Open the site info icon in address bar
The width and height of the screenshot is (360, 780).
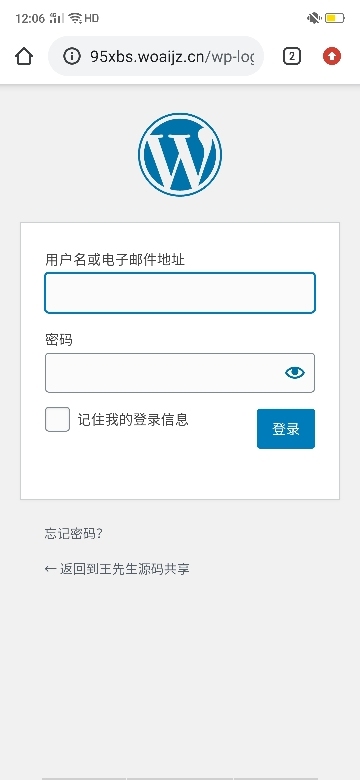click(72, 57)
